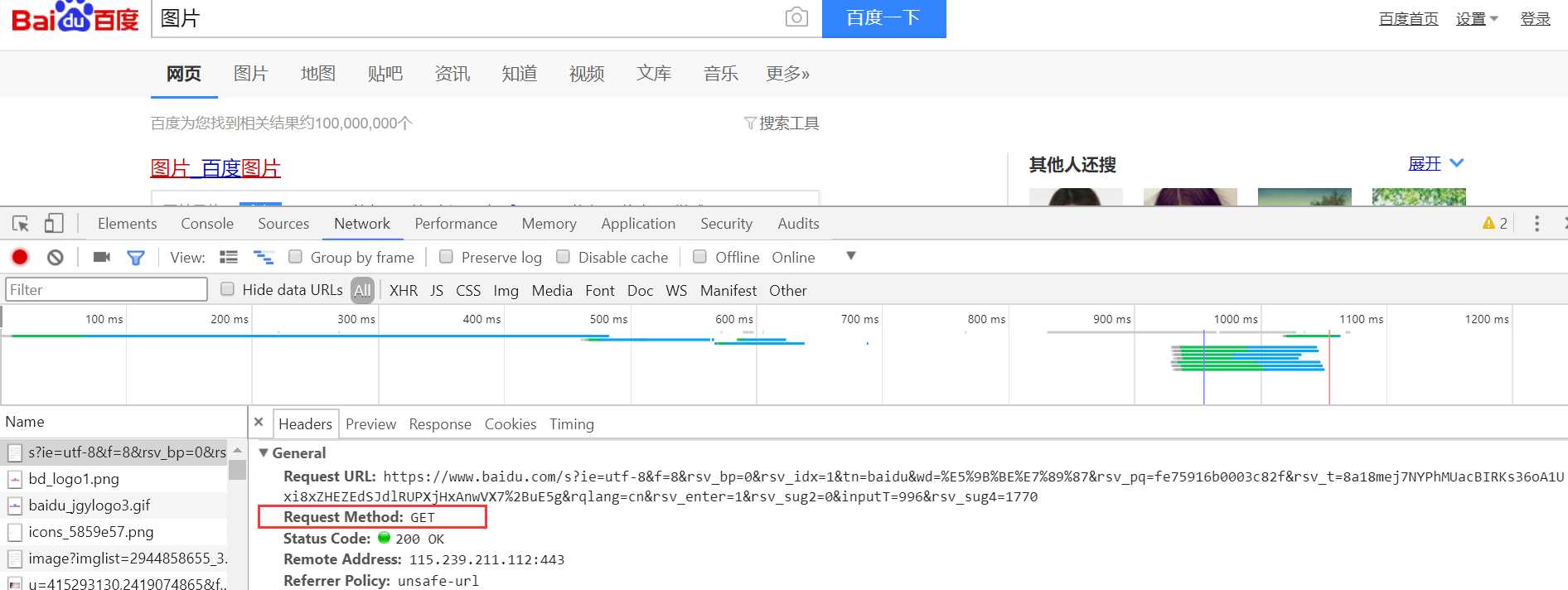Check the Disable cache checkbox
This screenshot has width=1568, height=590.
click(563, 257)
